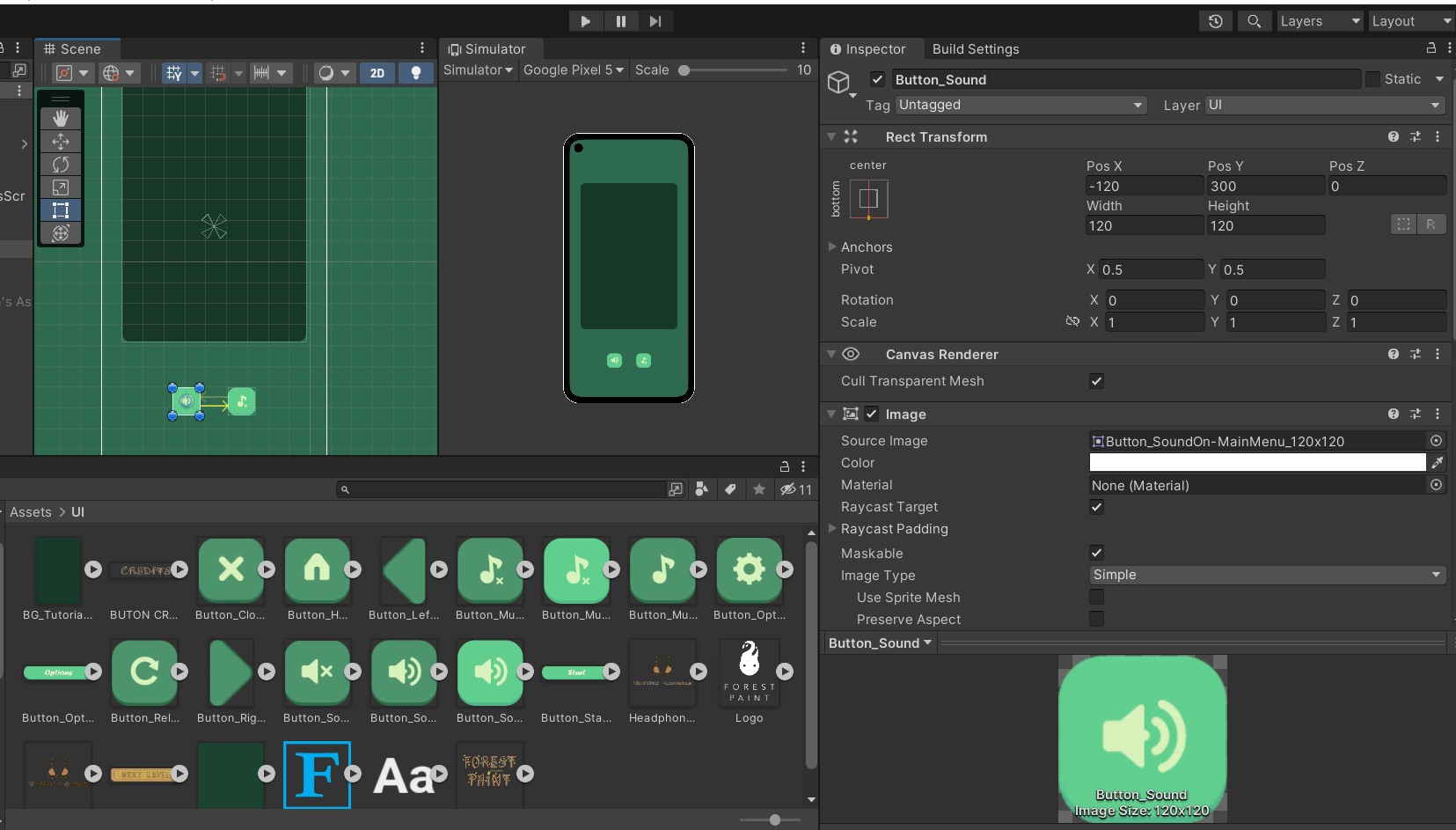
Task: Select the Rotate tool in Scene toolbar
Action: pyautogui.click(x=61, y=164)
